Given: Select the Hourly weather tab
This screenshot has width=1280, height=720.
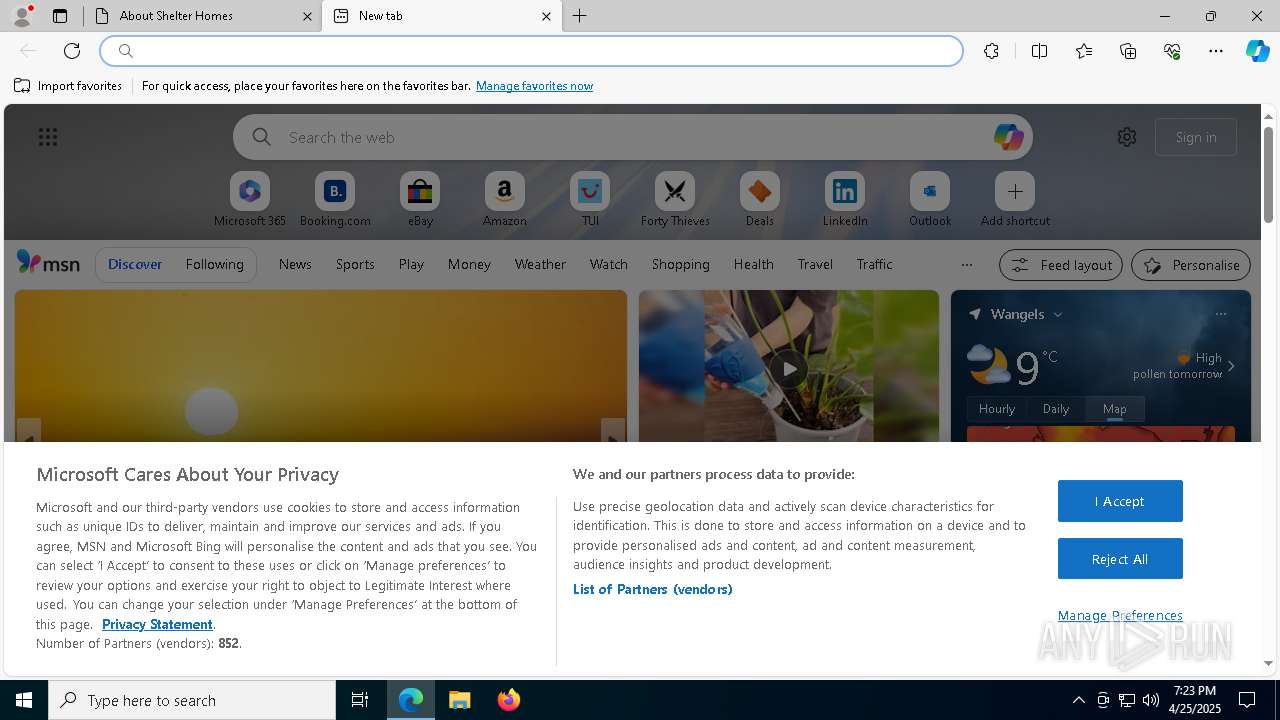Looking at the screenshot, I should [997, 408].
